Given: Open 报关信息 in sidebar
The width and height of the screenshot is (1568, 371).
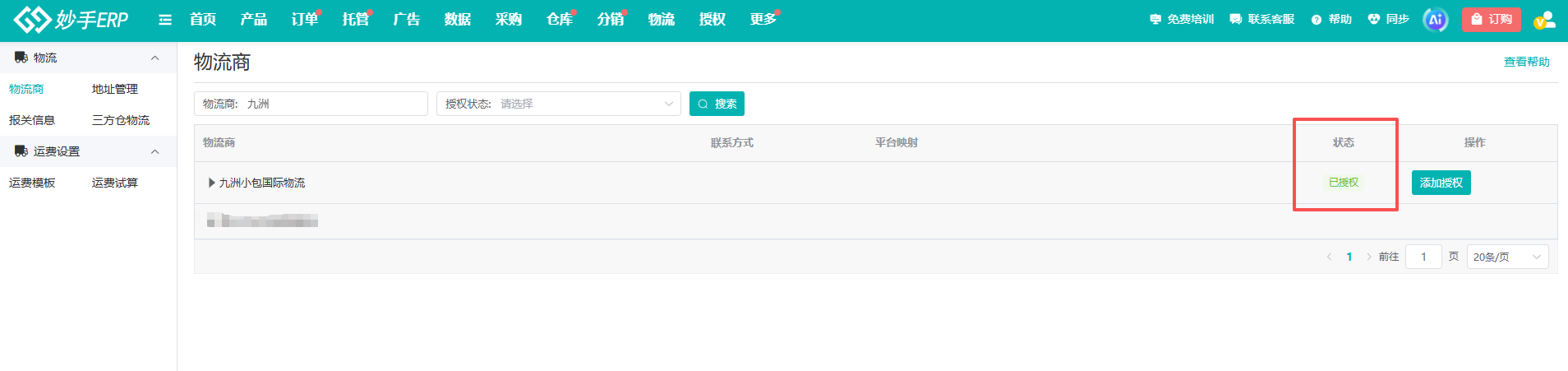Looking at the screenshot, I should [x=32, y=120].
